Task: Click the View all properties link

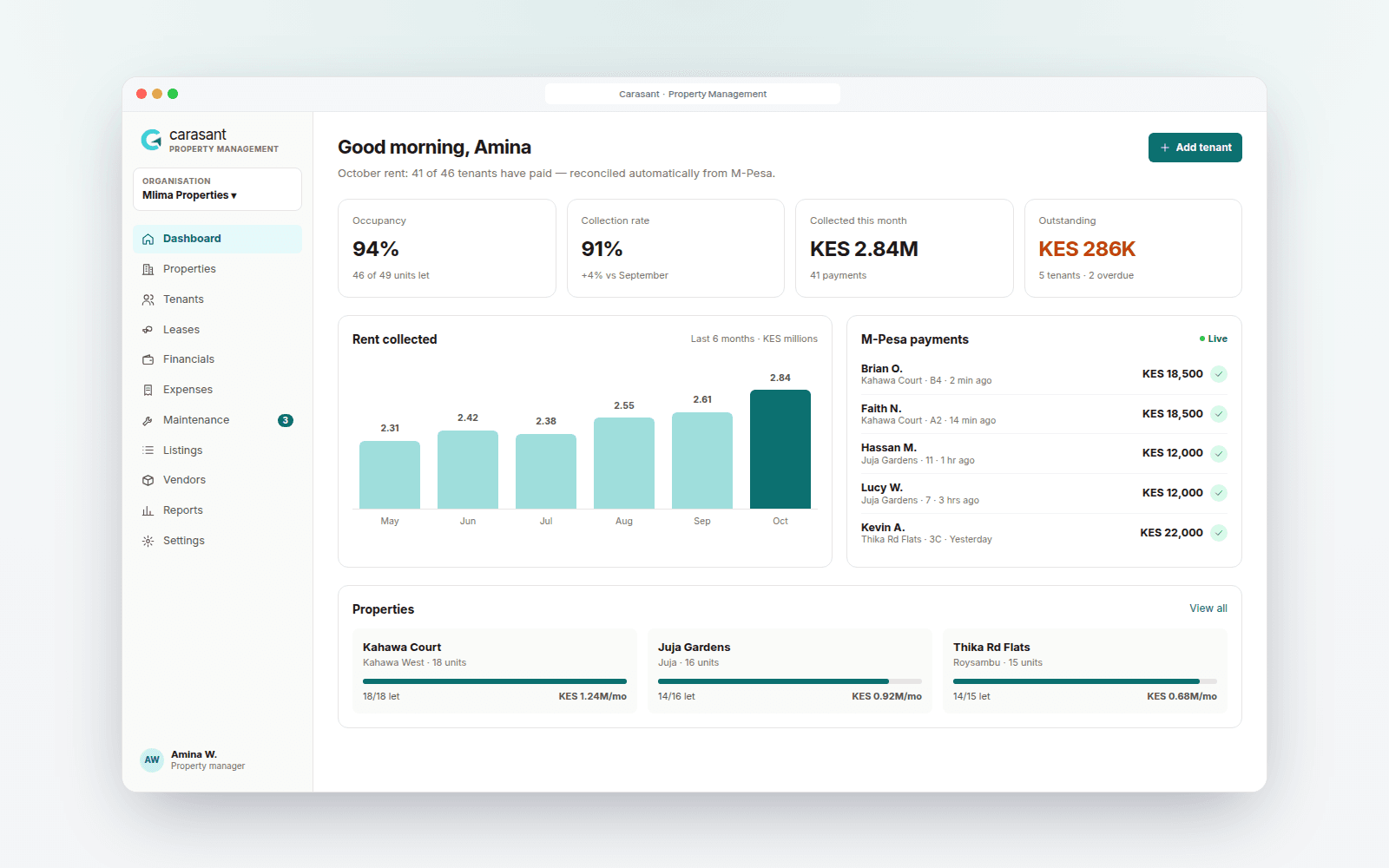Action: (x=1208, y=608)
